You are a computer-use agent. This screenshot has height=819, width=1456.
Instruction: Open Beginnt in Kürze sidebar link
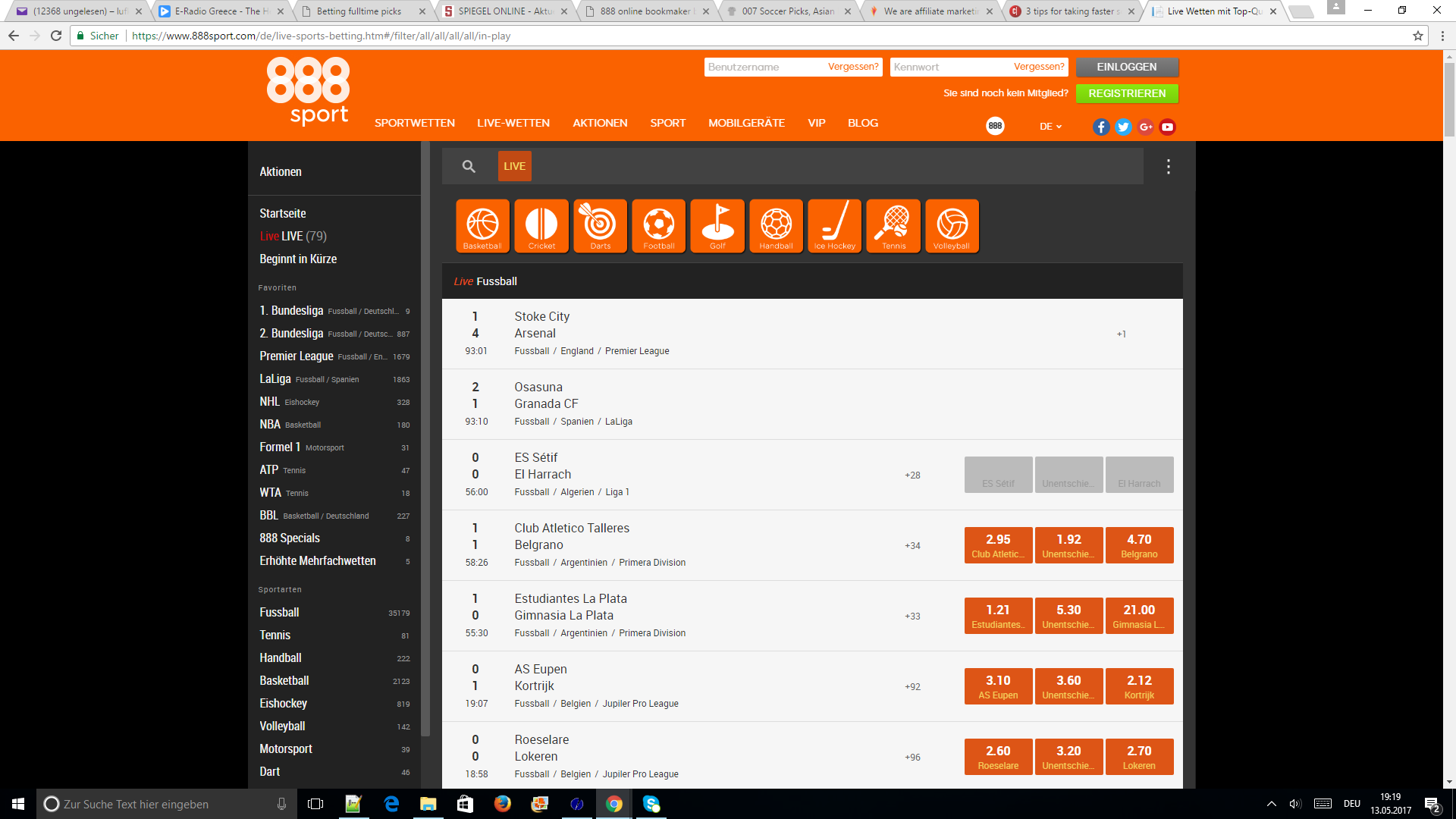298,259
